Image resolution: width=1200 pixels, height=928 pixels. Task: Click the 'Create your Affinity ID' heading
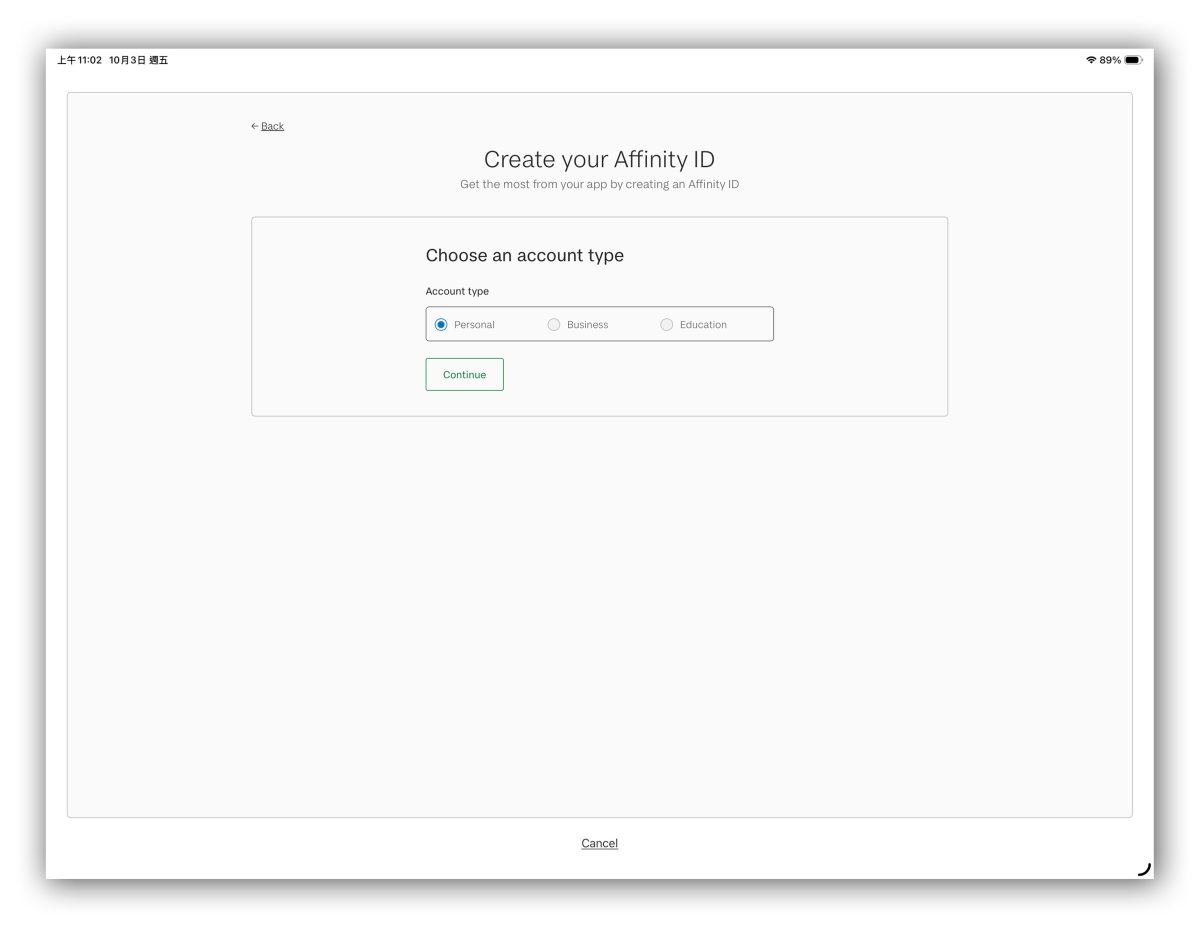pos(599,159)
